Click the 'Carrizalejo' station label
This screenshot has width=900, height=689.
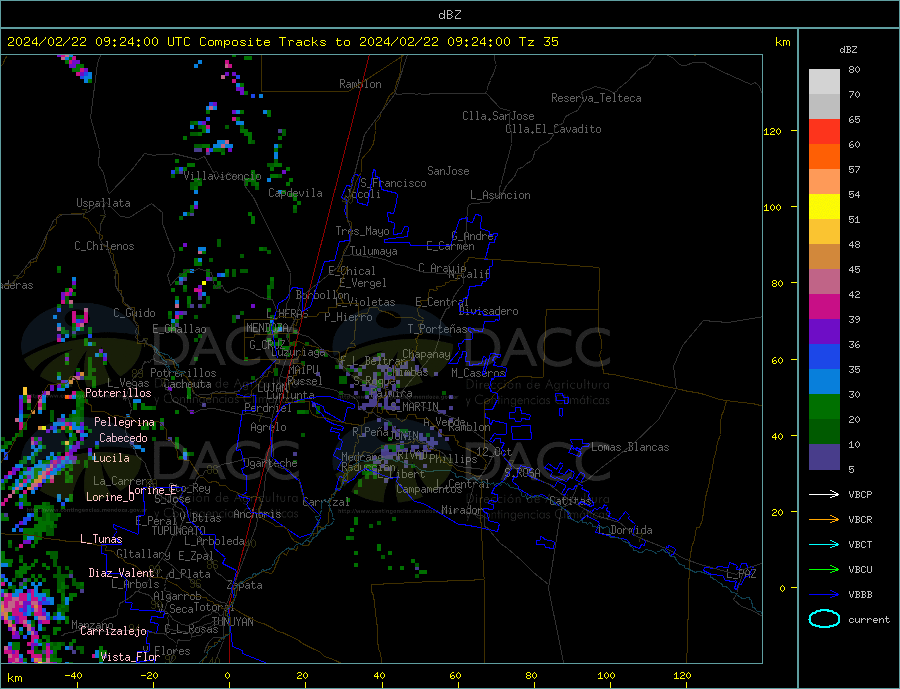tap(113, 632)
